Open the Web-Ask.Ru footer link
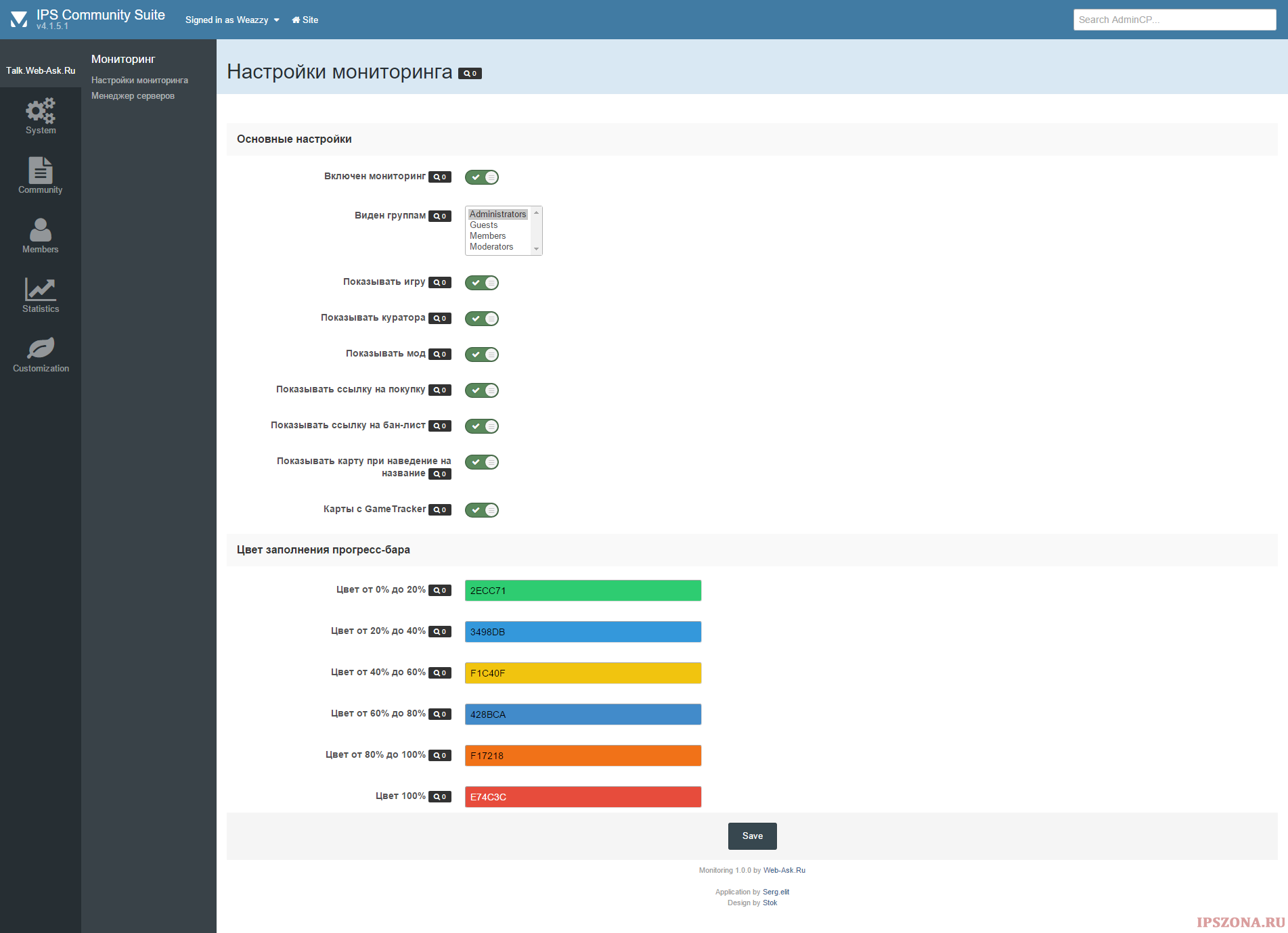Image resolution: width=1288 pixels, height=933 pixels. [x=784, y=871]
